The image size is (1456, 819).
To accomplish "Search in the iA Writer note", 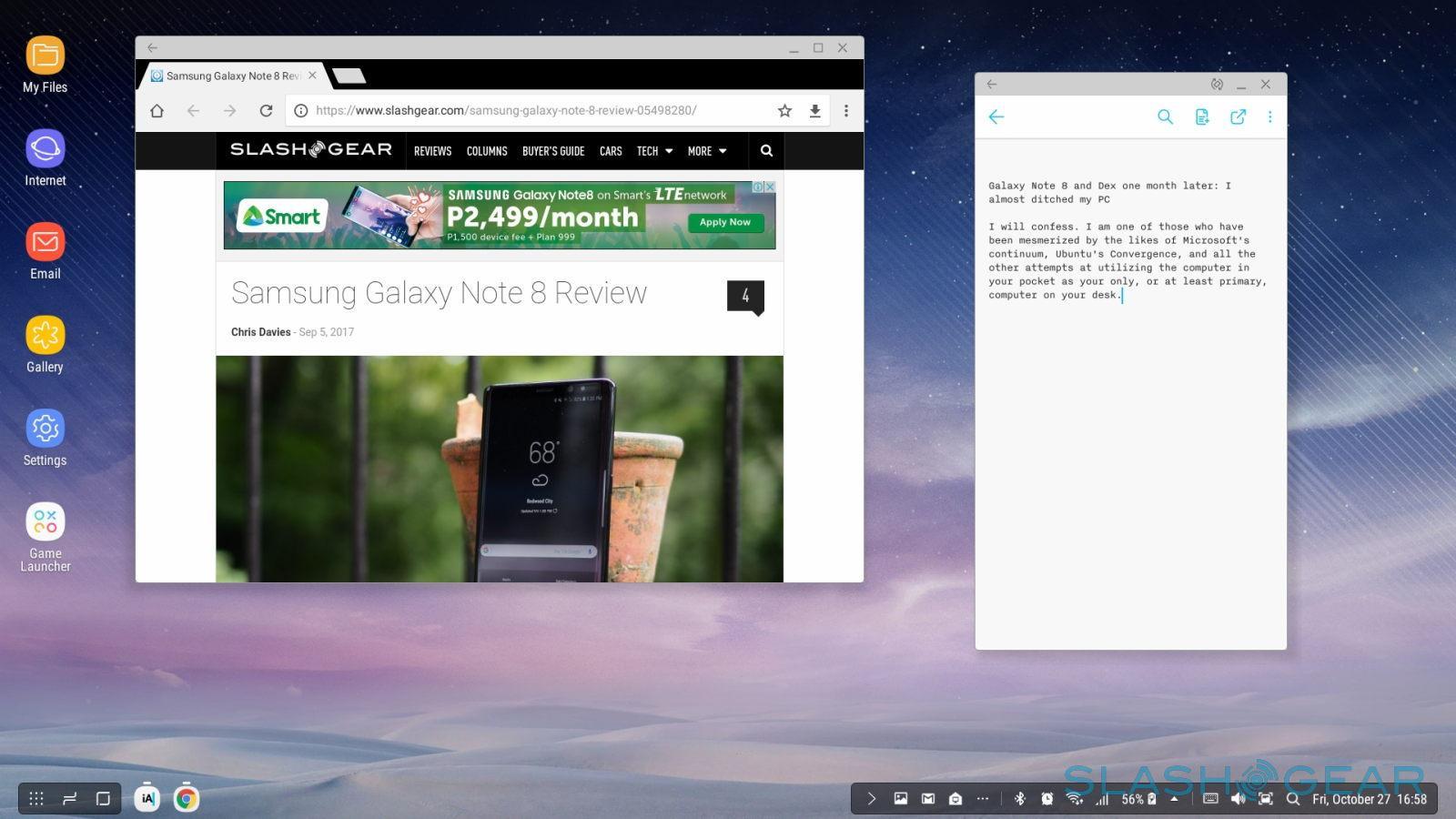I will [1165, 117].
